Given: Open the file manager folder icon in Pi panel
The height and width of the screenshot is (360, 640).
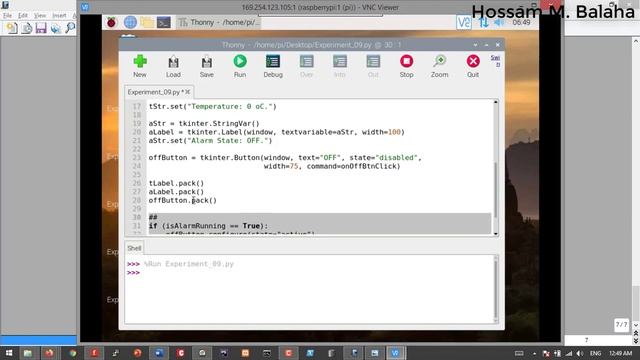Looking at the screenshot, I should (147, 22).
